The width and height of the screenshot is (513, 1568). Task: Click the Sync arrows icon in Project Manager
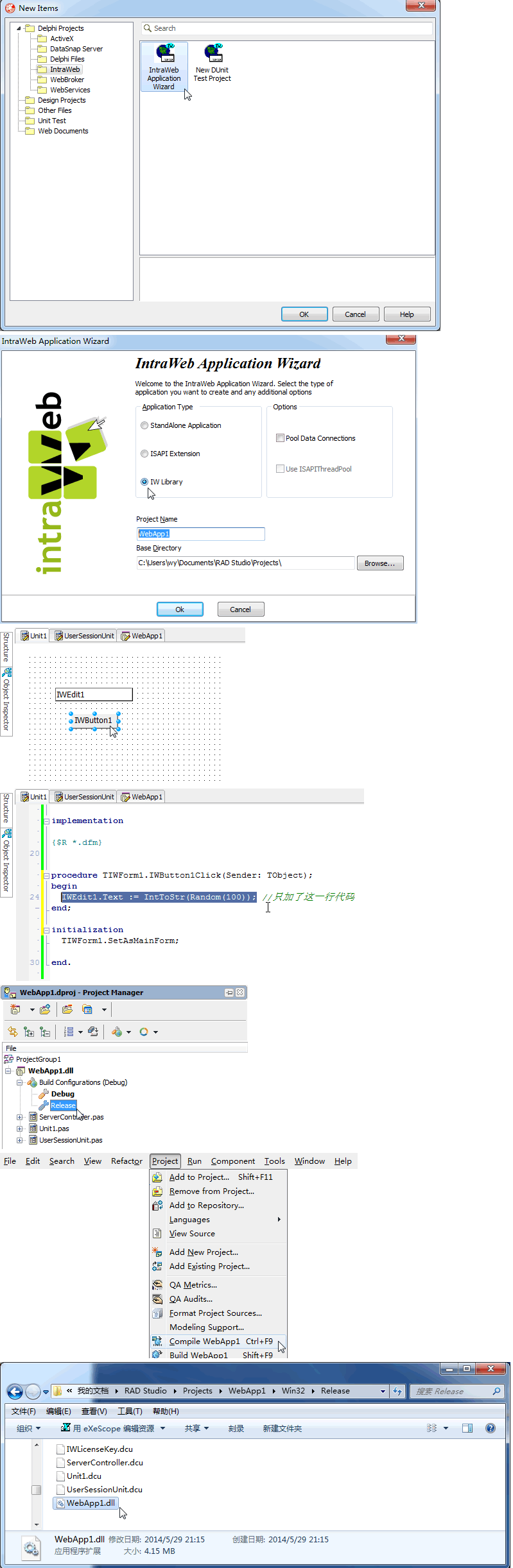(x=13, y=1032)
